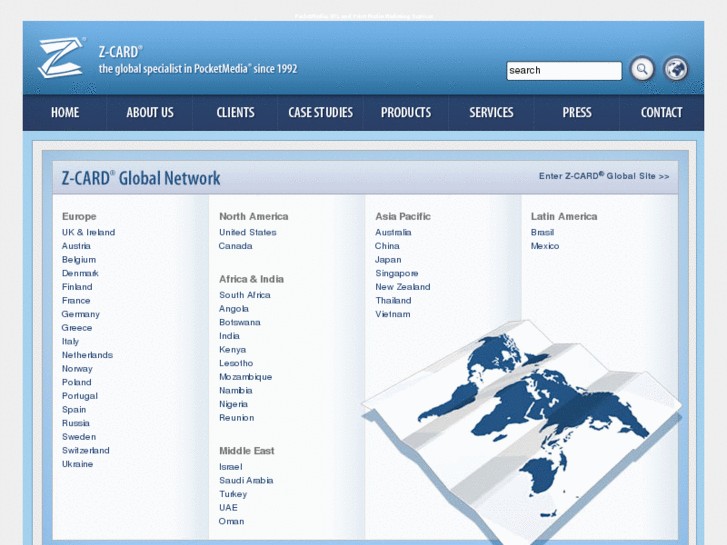
Task: Click the Thailand link
Action: (x=393, y=301)
